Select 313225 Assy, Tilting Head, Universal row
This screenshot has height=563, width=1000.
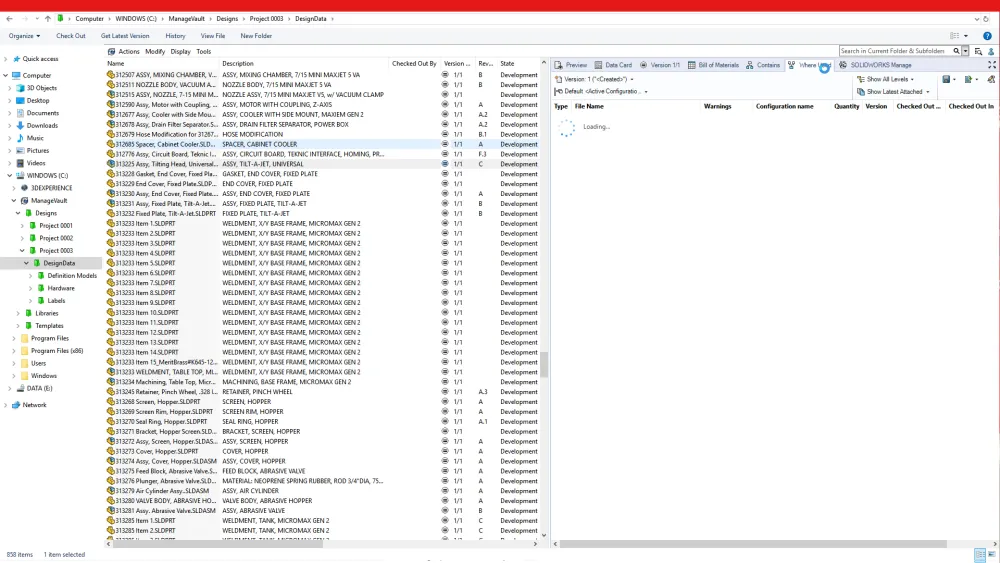coord(323,164)
